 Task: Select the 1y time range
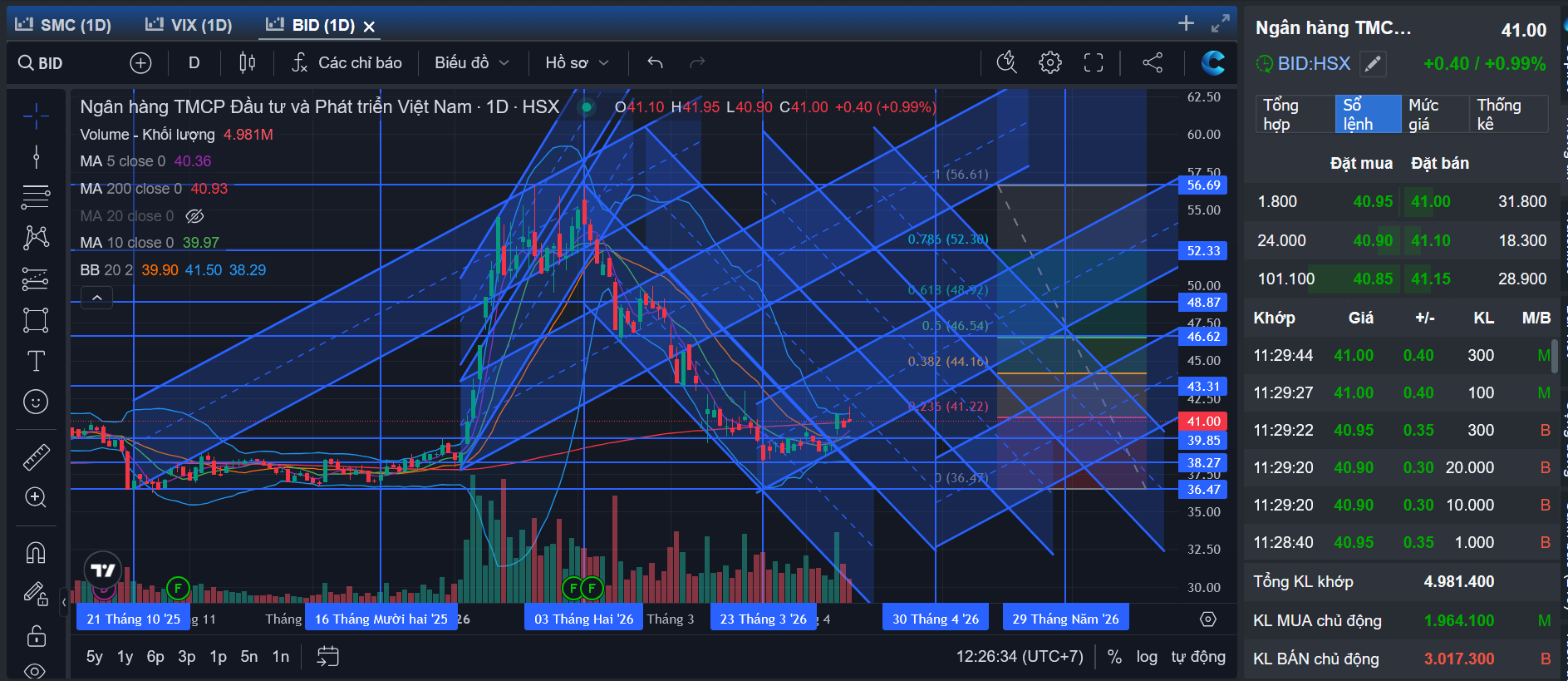[125, 657]
